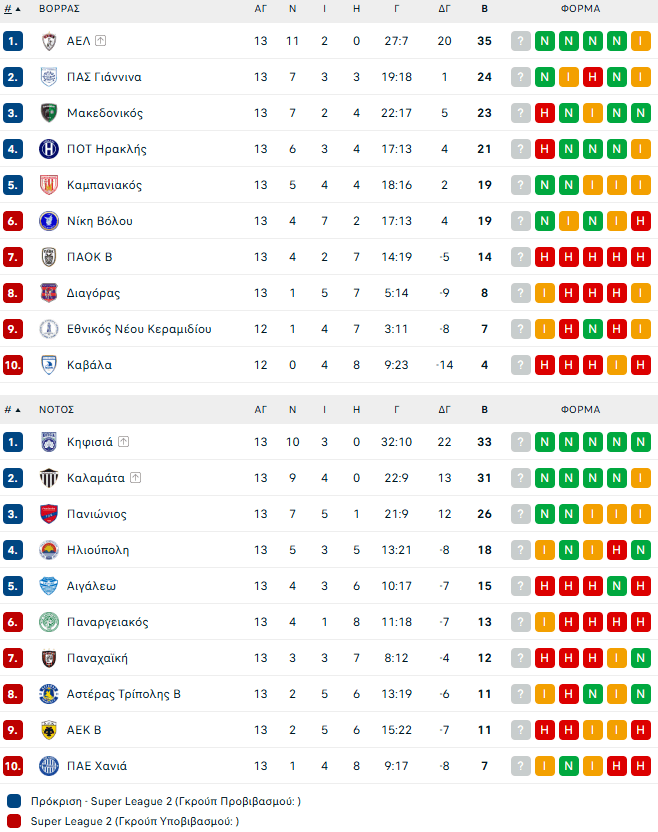Open the Καμπανιακός team name link

[x=104, y=185]
